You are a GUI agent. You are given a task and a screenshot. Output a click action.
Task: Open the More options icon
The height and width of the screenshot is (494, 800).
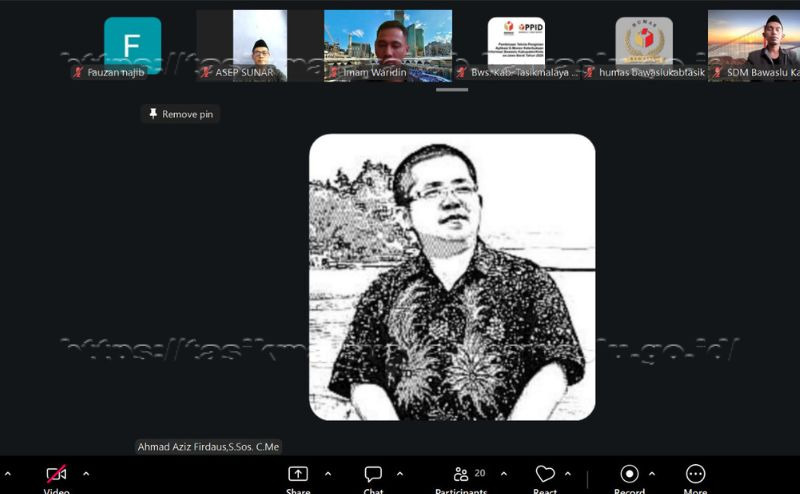pyautogui.click(x=695, y=474)
